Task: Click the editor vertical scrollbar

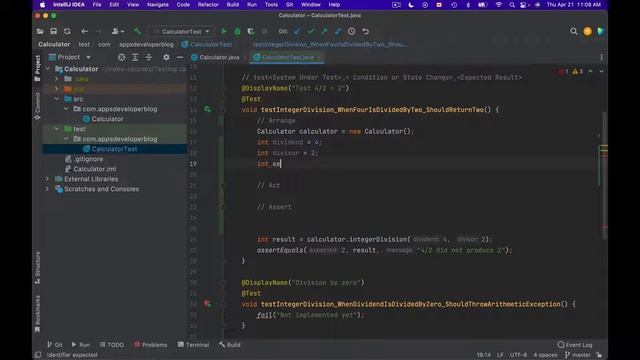Action: point(604,176)
